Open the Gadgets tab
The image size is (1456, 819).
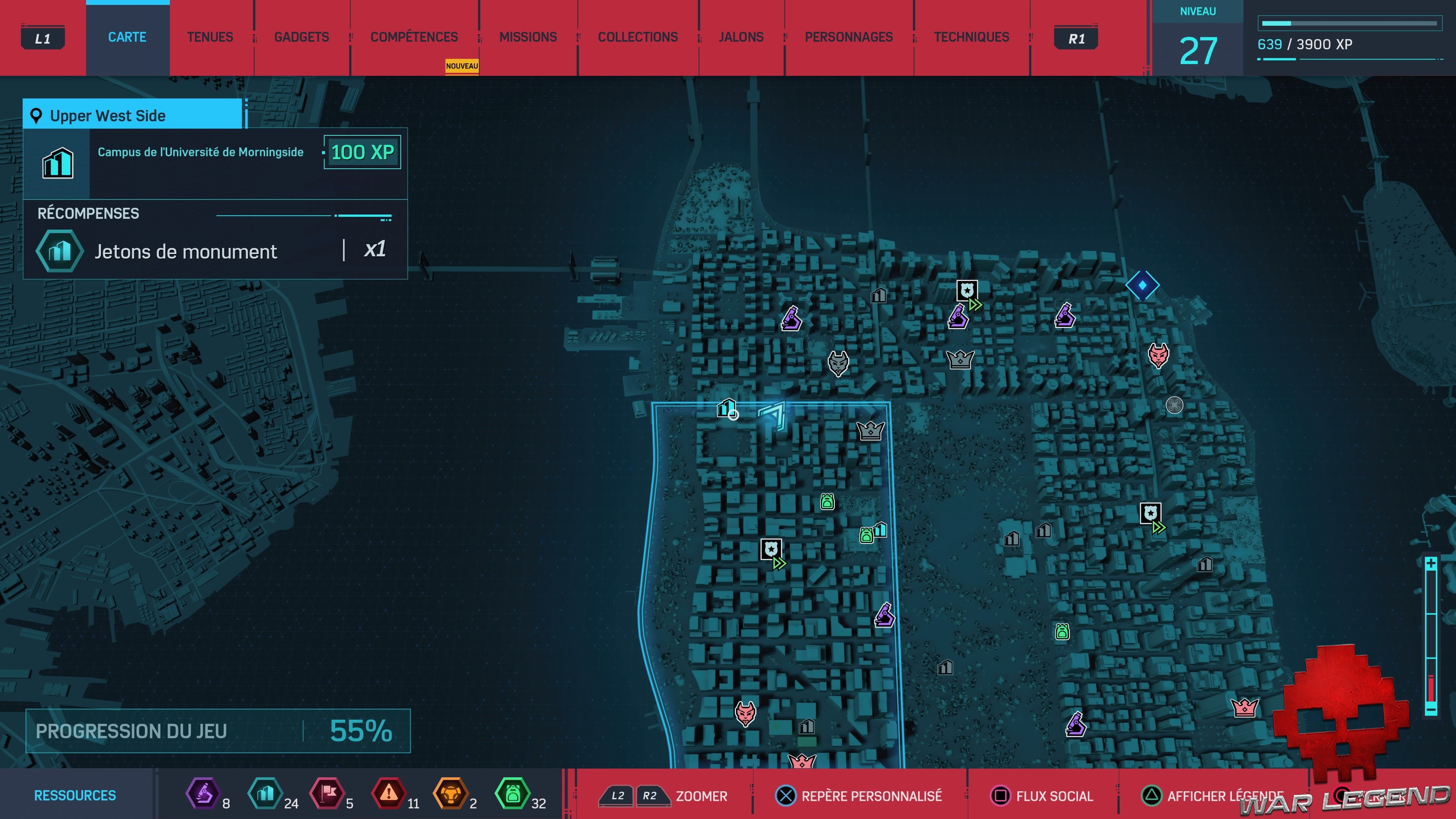301,37
